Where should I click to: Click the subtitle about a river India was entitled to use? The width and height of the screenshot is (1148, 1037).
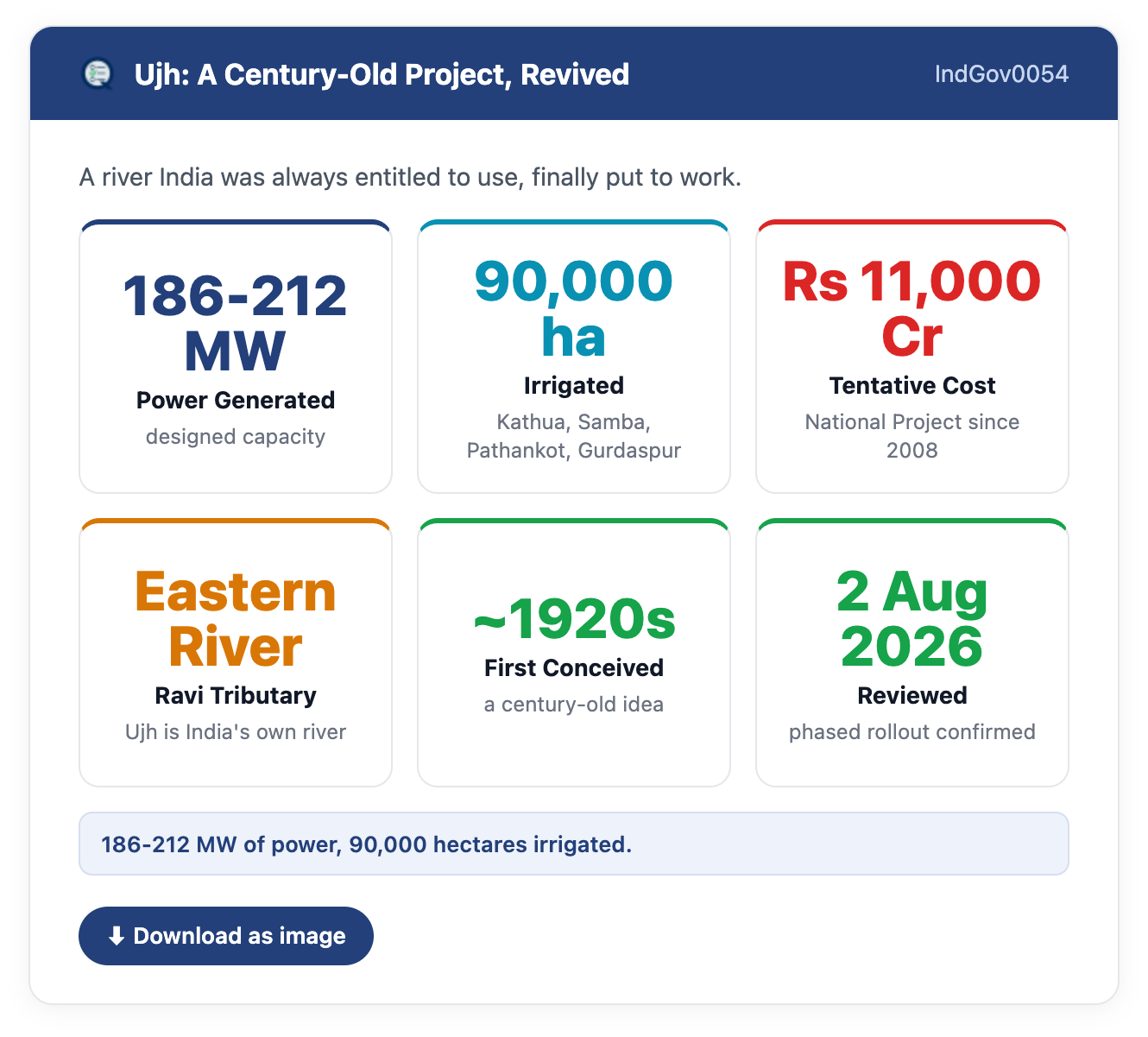411,178
